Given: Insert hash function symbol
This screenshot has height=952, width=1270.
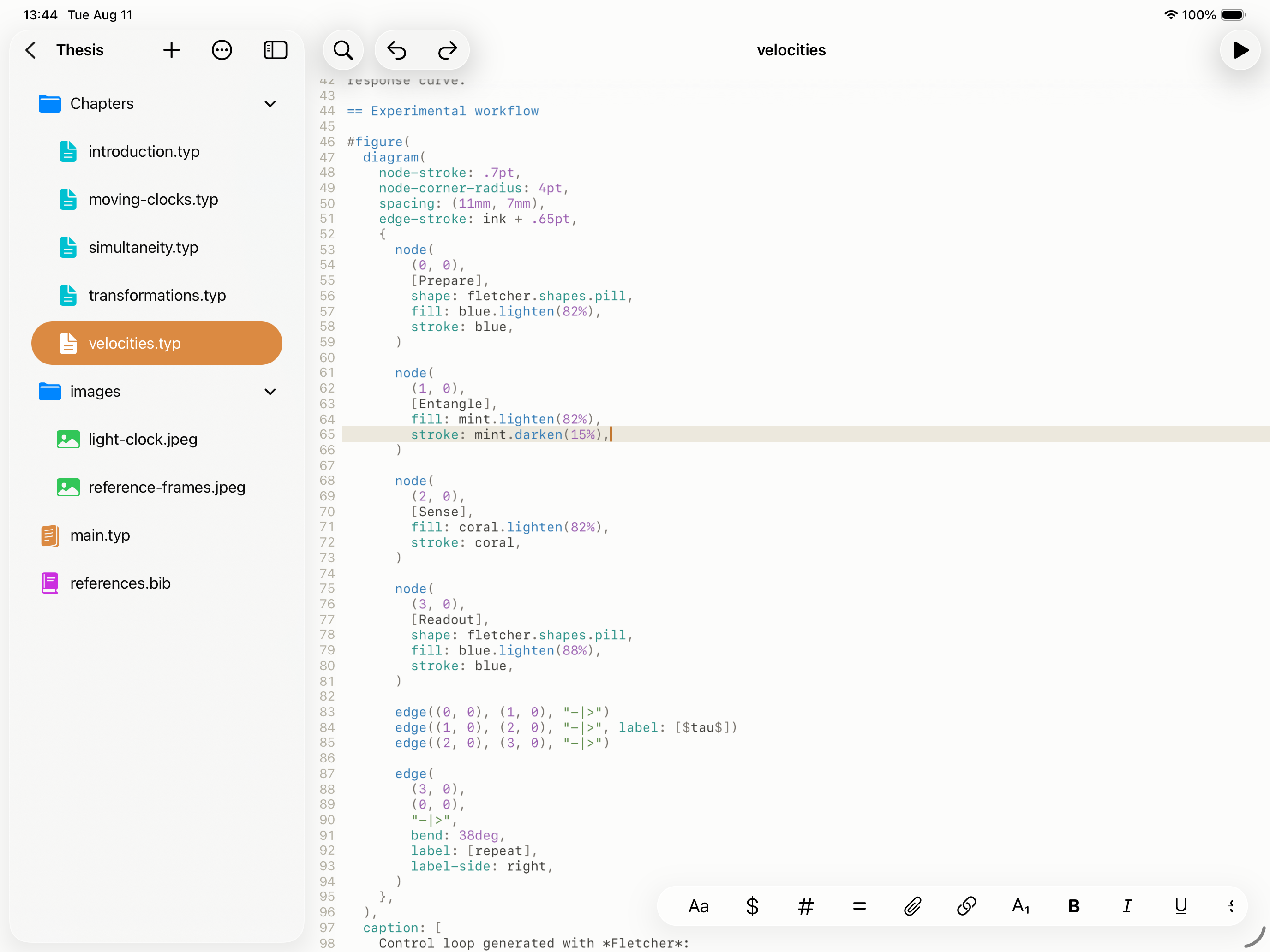Looking at the screenshot, I should (806, 906).
